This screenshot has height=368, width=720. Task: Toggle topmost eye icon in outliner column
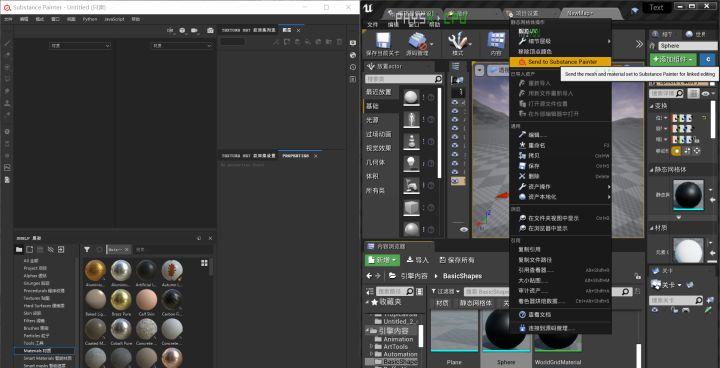point(455,102)
